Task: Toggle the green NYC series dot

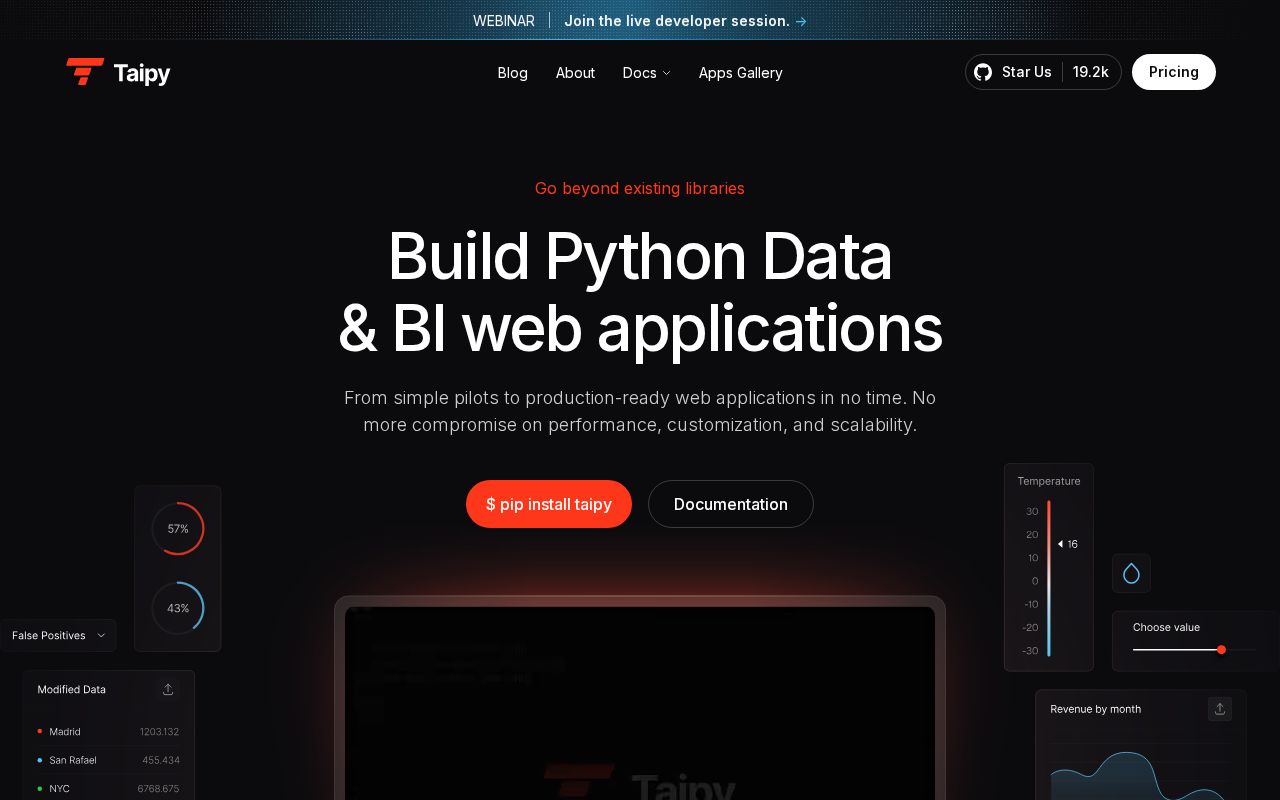Action: click(x=40, y=789)
